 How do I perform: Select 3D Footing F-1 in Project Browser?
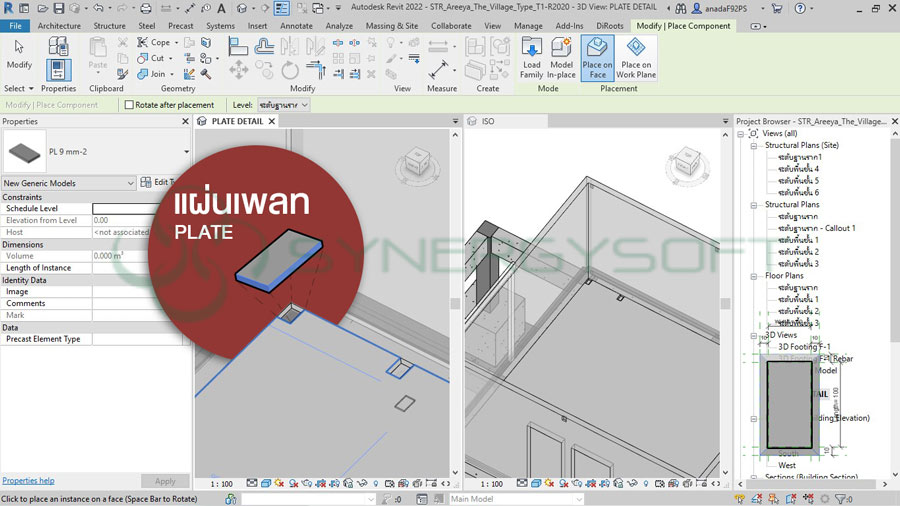click(x=804, y=347)
